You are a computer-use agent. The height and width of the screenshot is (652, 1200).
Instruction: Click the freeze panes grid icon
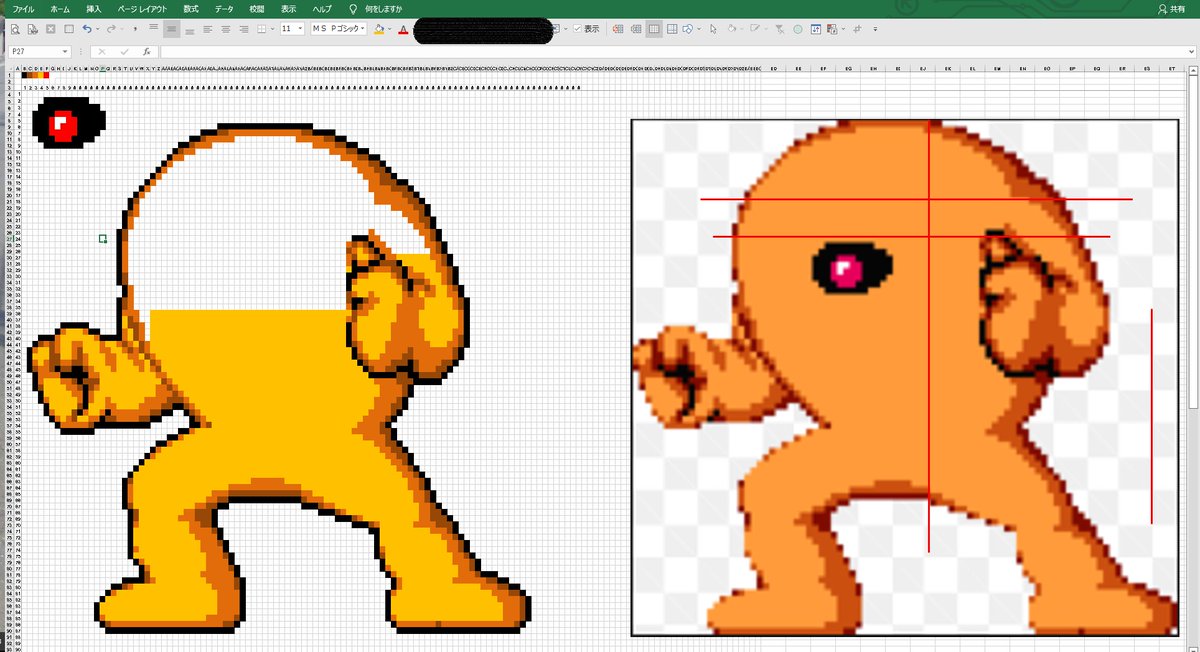pos(673,29)
